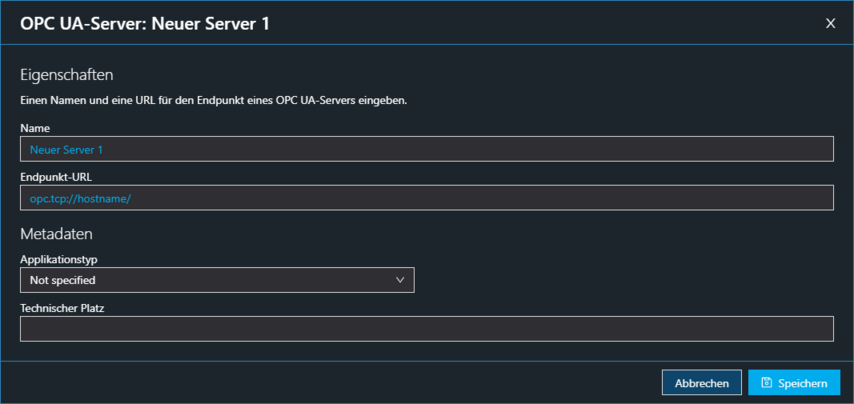Viewport: 854px width, 404px height.
Task: Click the Applikationstyp label
Action: (59, 259)
